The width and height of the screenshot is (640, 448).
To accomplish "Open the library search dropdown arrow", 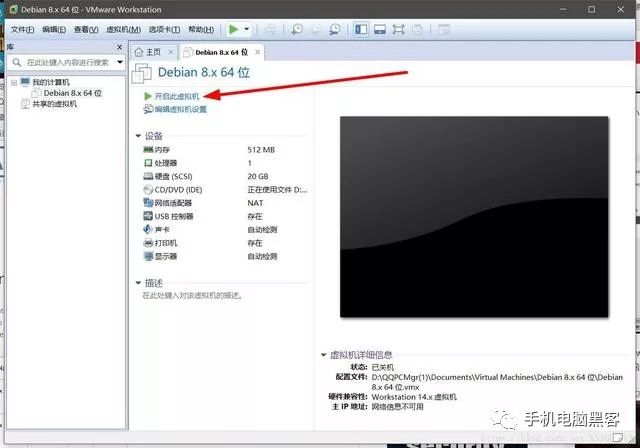I will (x=120, y=62).
